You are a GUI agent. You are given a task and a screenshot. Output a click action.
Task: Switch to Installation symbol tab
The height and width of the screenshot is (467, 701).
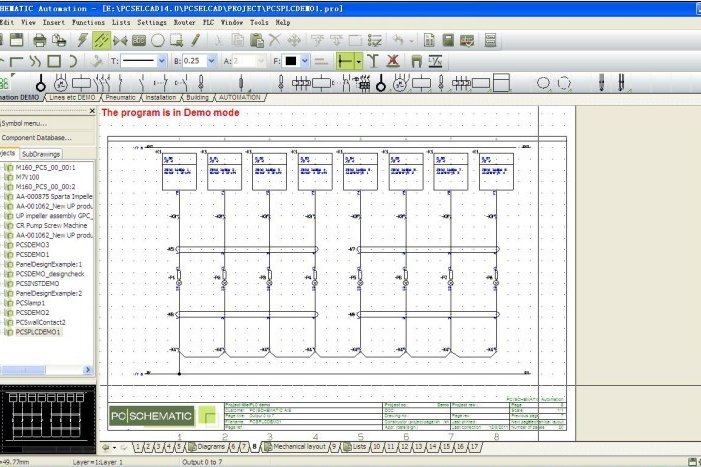160,97
